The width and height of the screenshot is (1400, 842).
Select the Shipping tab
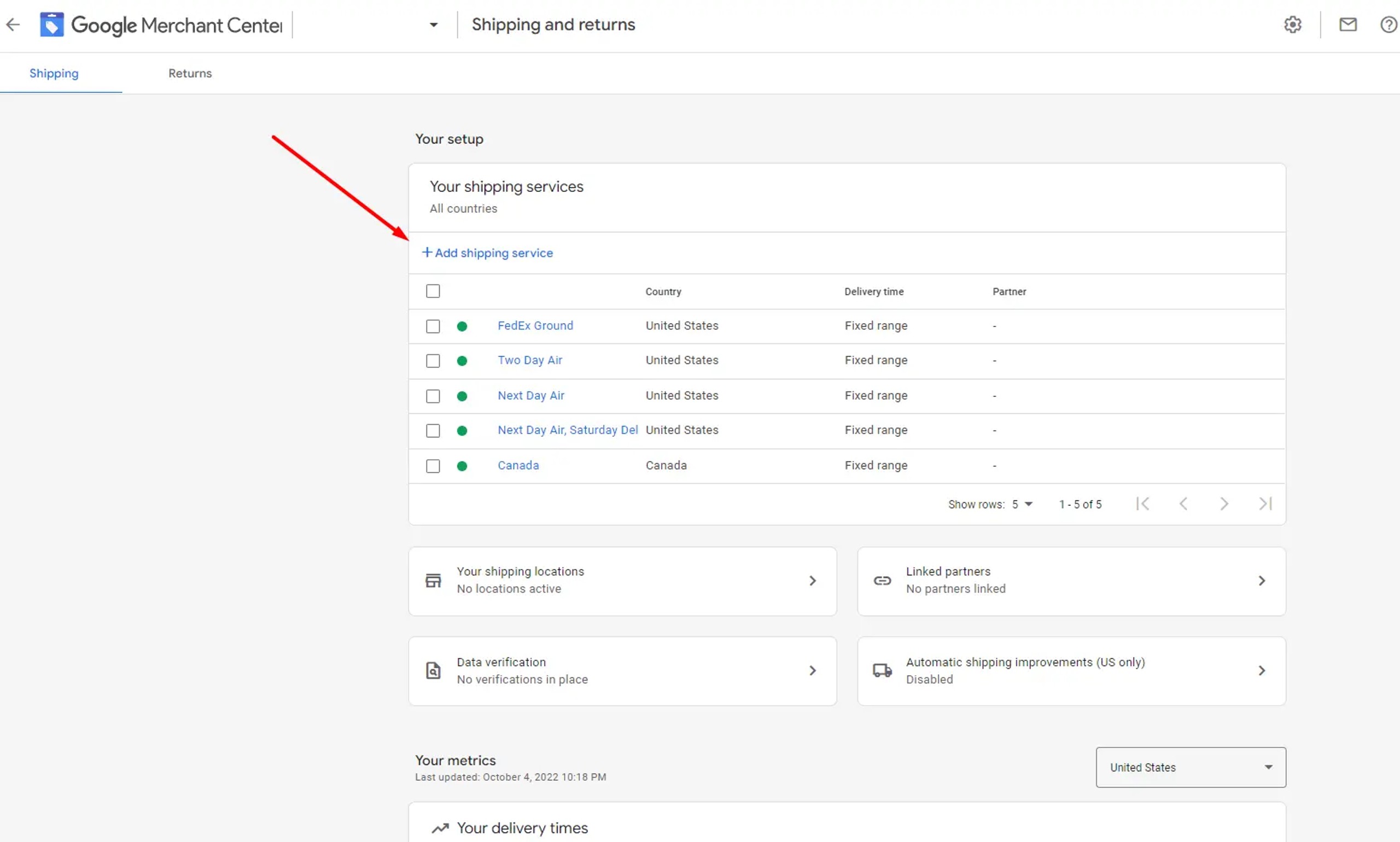[54, 73]
